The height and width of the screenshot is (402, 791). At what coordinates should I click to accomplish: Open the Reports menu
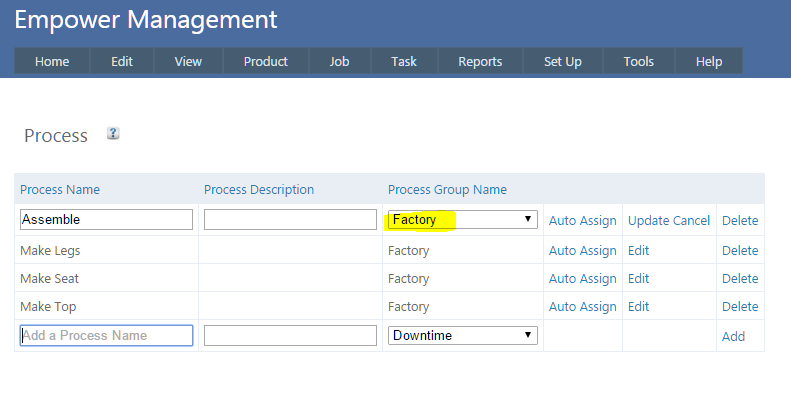(x=480, y=61)
